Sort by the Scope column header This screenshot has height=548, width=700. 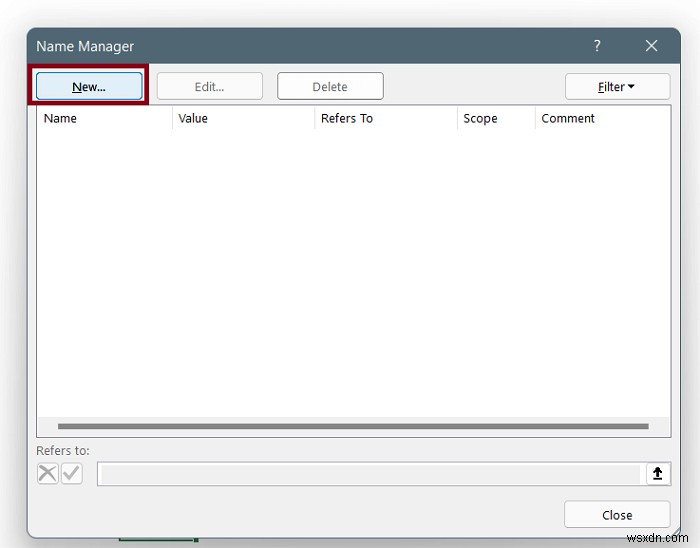click(x=496, y=118)
